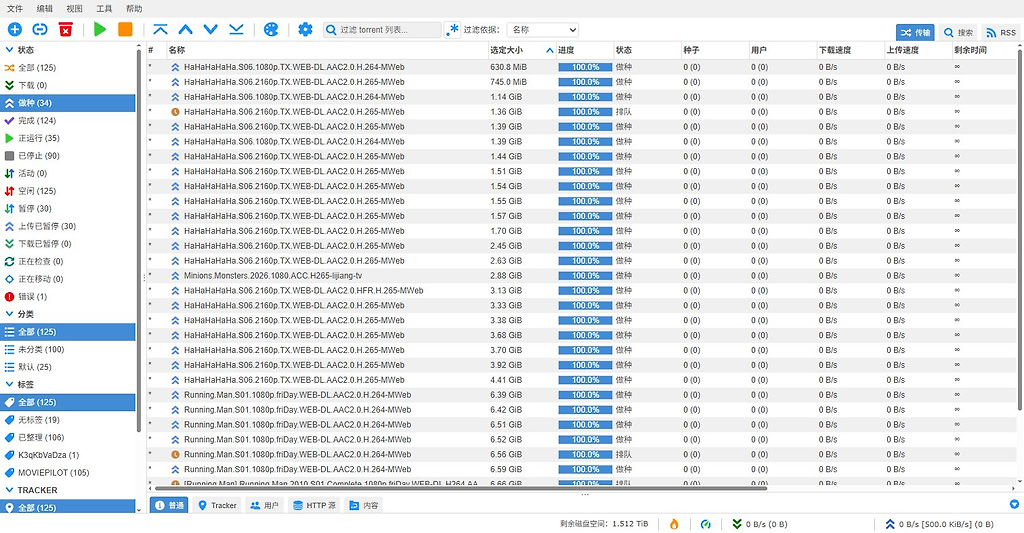Image resolution: width=1024 pixels, height=533 pixels.
Task: Open the RSS button
Action: click(1000, 32)
